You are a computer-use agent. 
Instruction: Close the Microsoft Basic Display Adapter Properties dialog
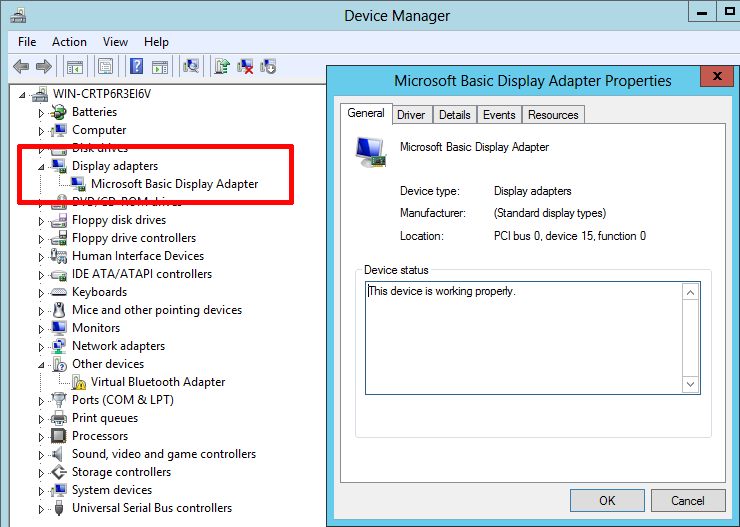(717, 76)
